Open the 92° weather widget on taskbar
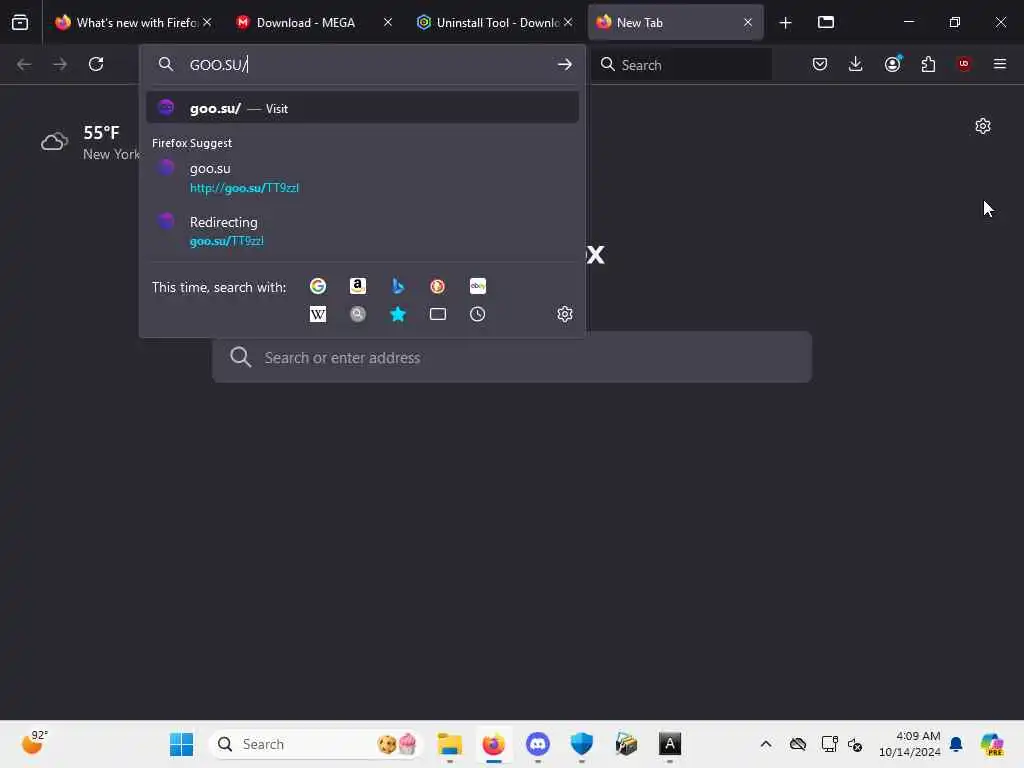Image resolution: width=1024 pixels, height=768 pixels. pyautogui.click(x=34, y=743)
